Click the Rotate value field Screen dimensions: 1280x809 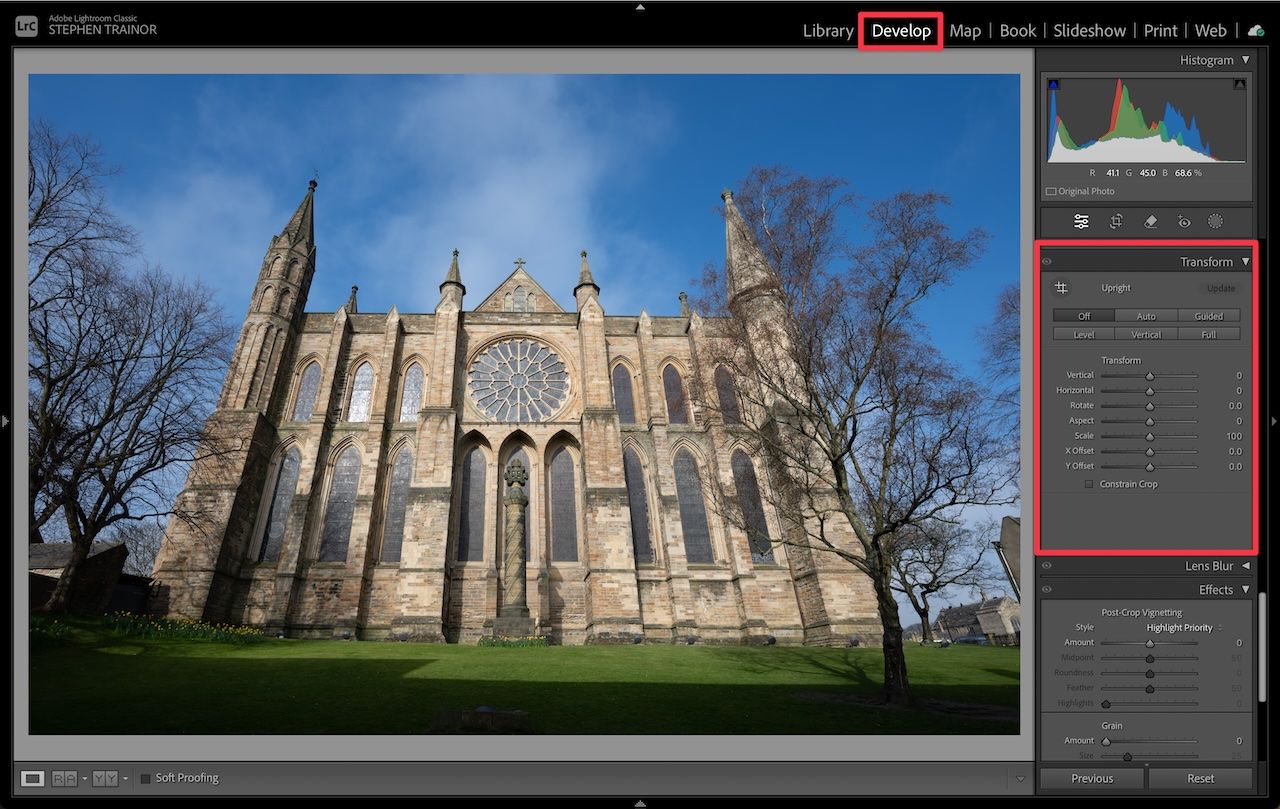coord(1235,406)
